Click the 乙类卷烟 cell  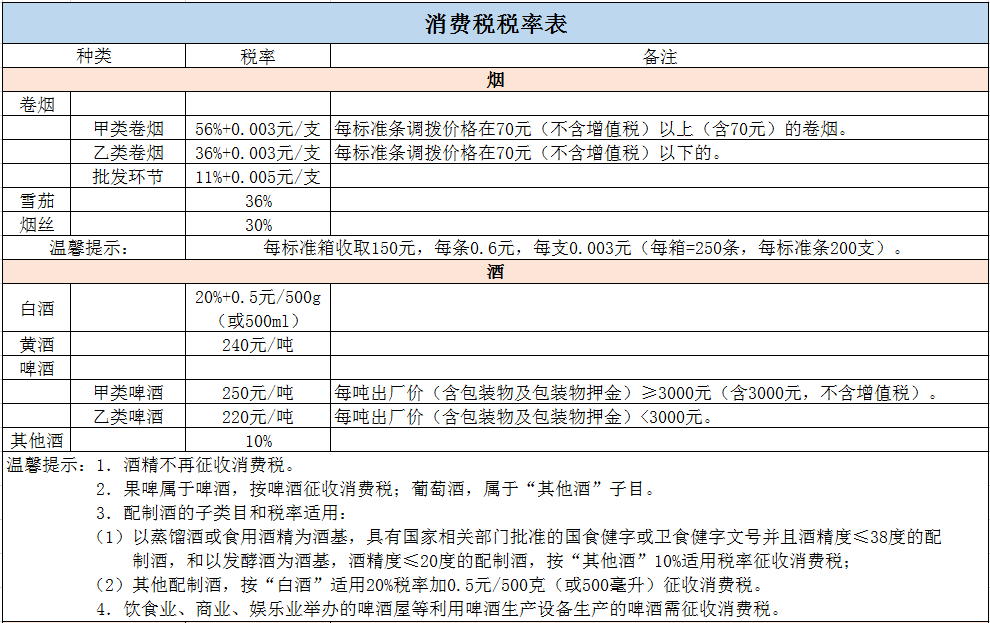[x=128, y=153]
